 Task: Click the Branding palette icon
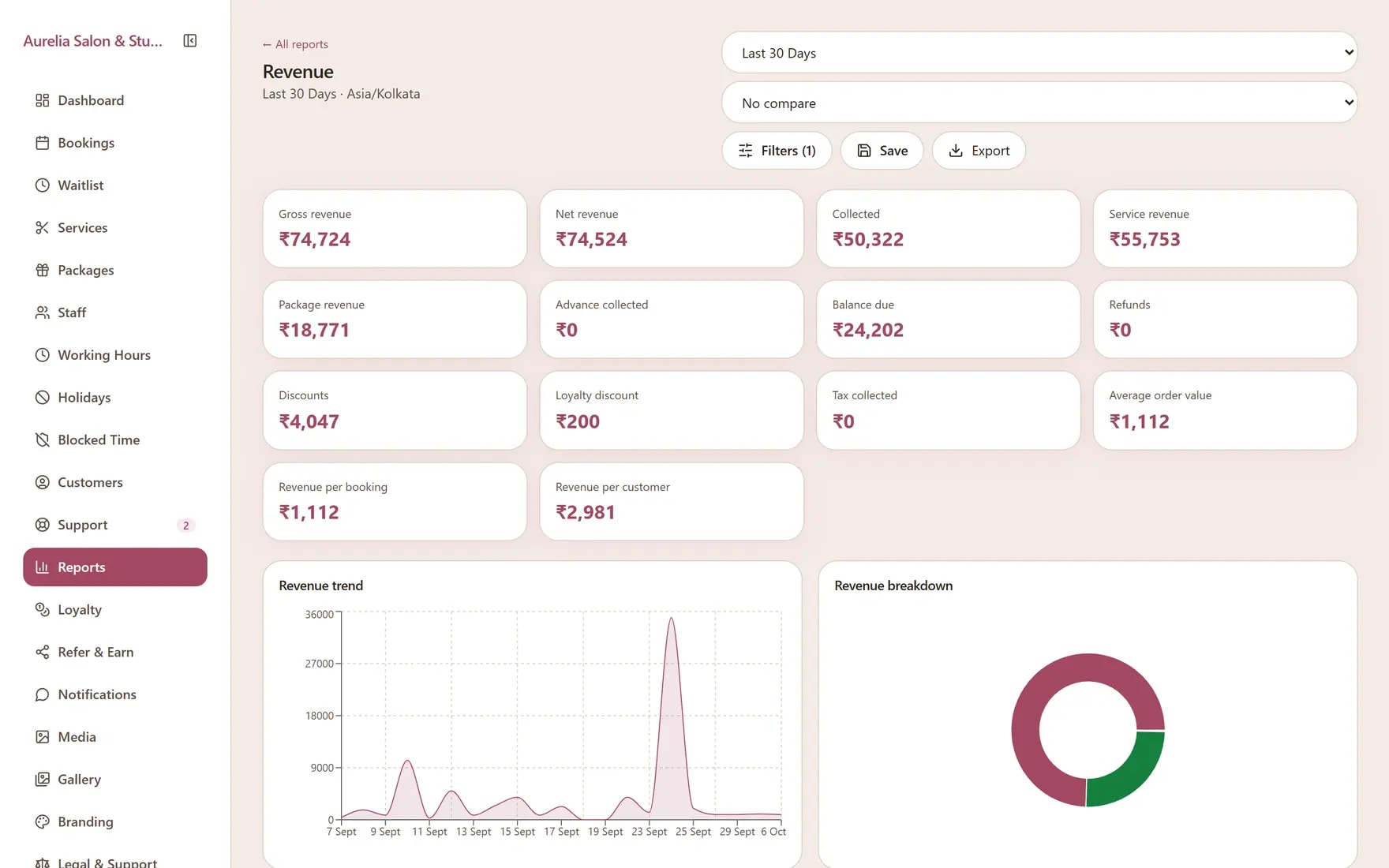coord(42,821)
